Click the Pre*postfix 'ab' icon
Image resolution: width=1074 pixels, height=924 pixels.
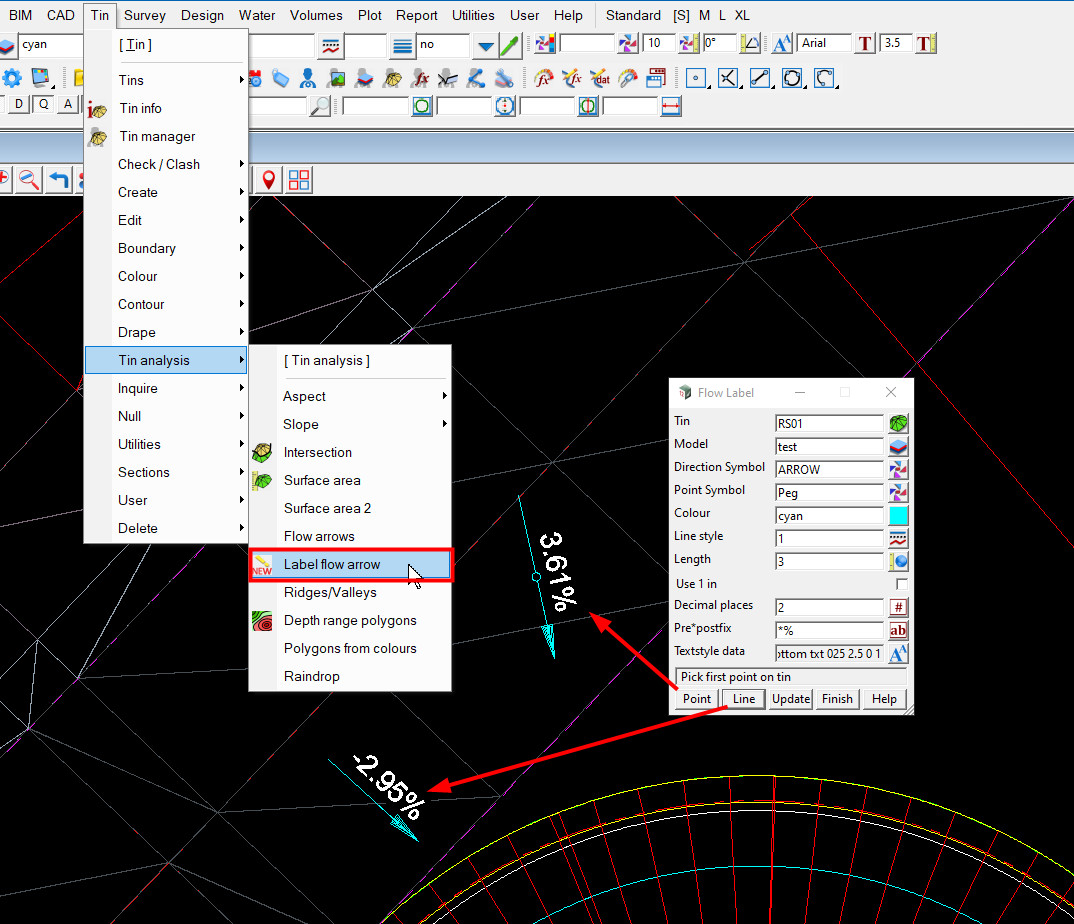(x=898, y=630)
